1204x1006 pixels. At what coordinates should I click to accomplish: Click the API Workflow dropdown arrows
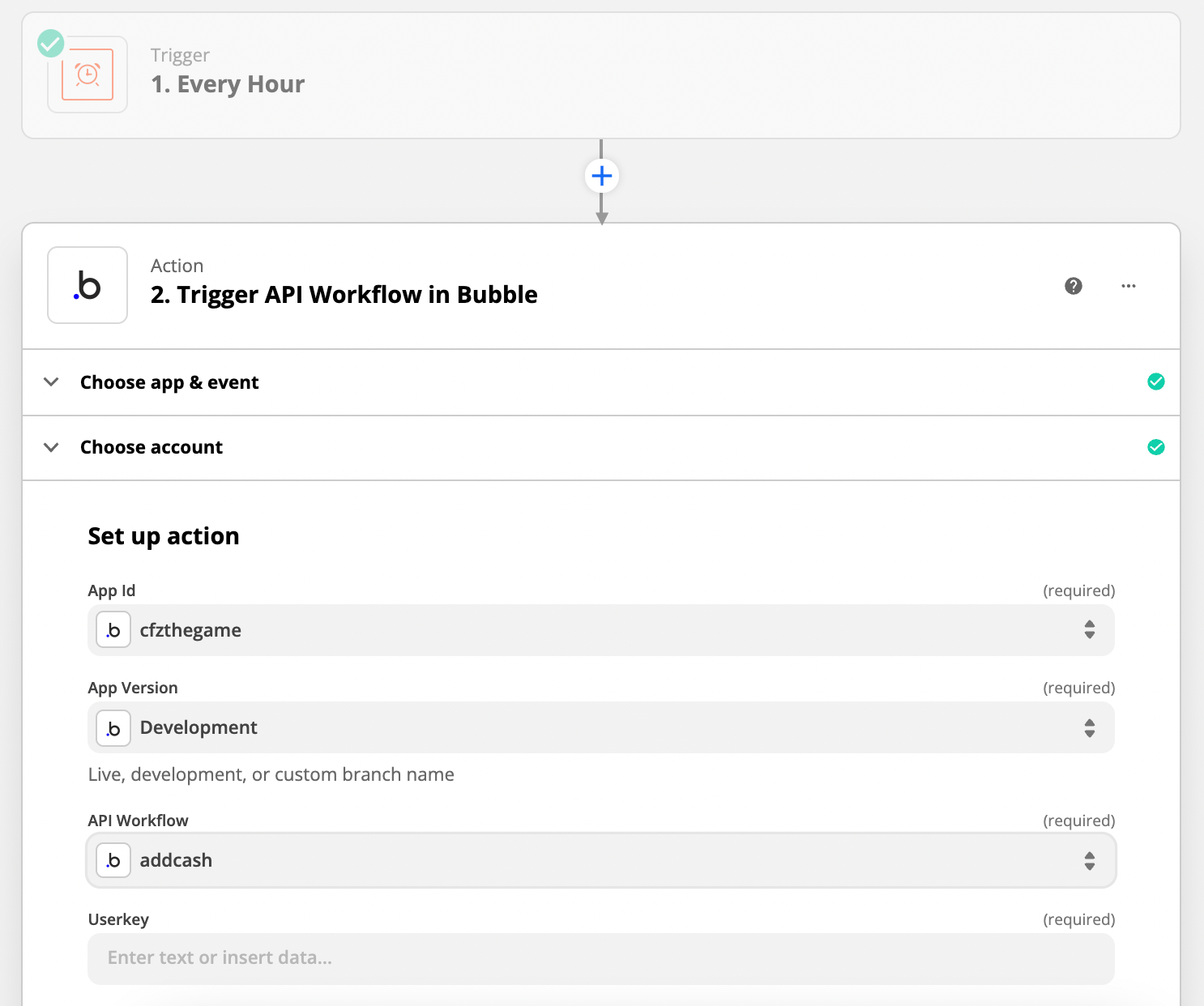tap(1090, 861)
